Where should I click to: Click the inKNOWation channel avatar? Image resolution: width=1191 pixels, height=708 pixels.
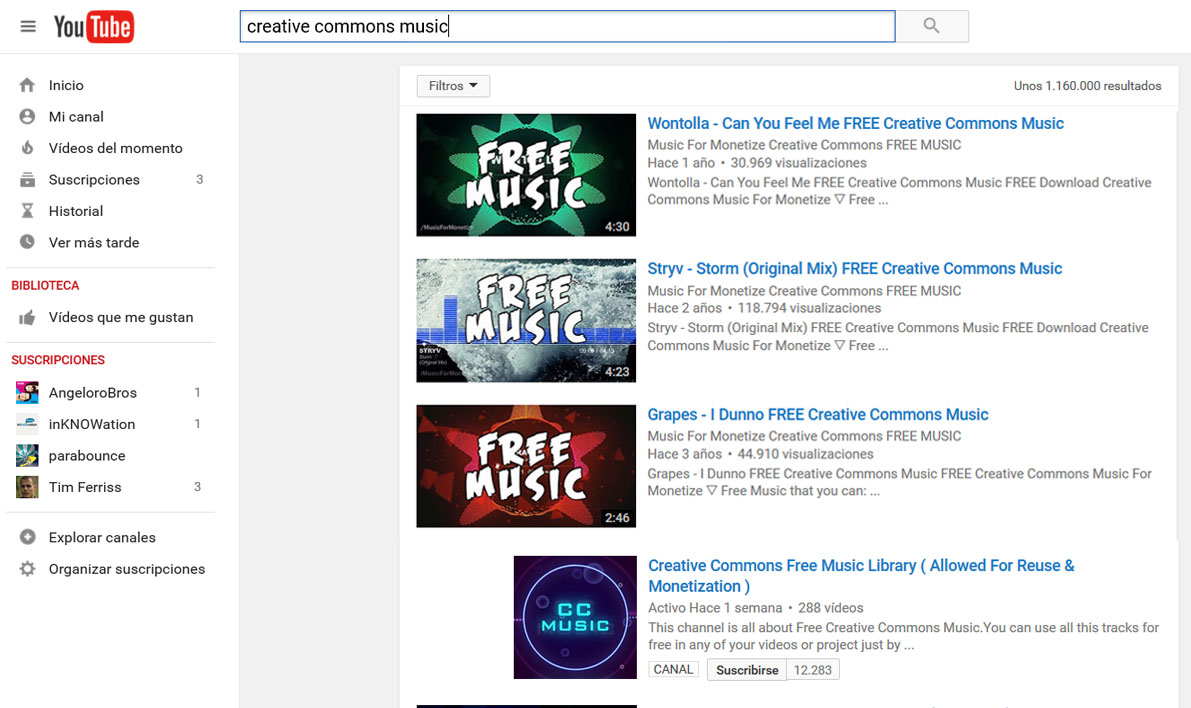coord(27,424)
